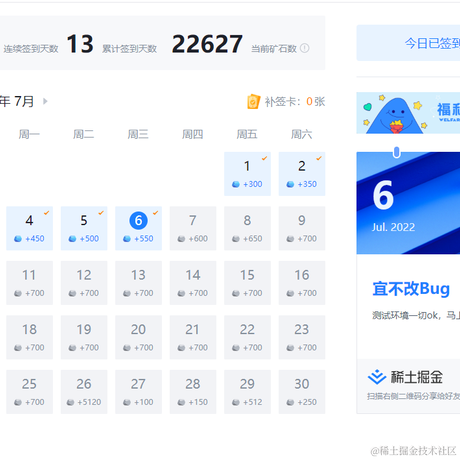Click the 补签卡 card icon

tap(253, 102)
